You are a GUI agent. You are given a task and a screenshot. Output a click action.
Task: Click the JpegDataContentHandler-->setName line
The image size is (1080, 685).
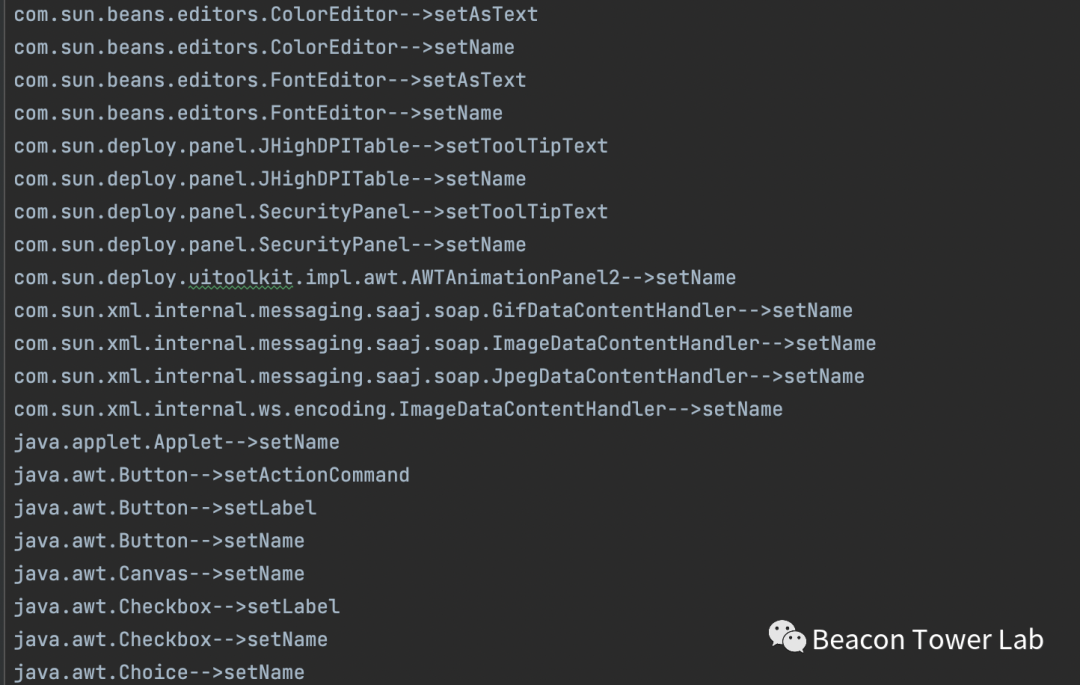(438, 377)
